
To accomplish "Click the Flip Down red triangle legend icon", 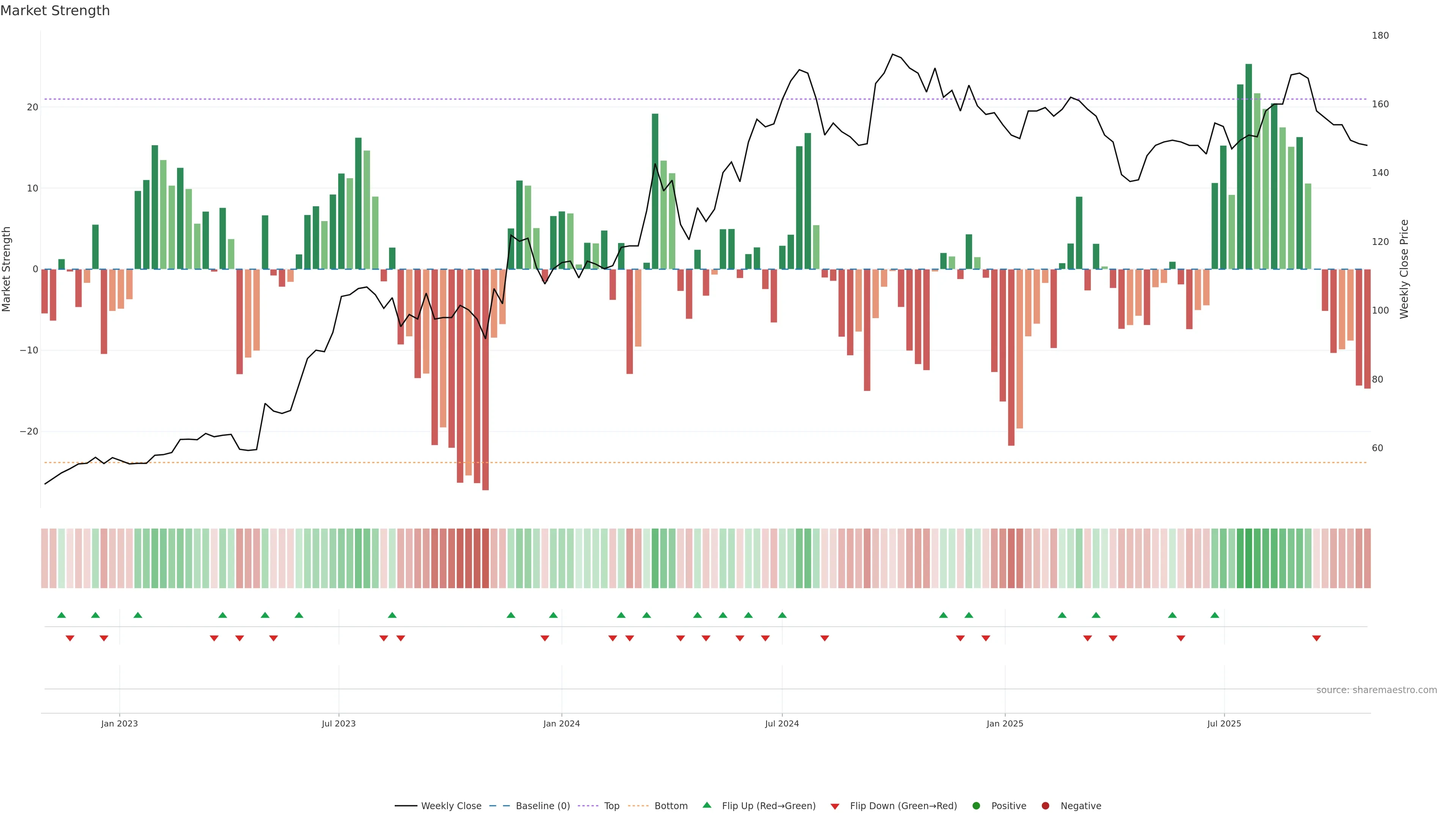I will pos(835,806).
